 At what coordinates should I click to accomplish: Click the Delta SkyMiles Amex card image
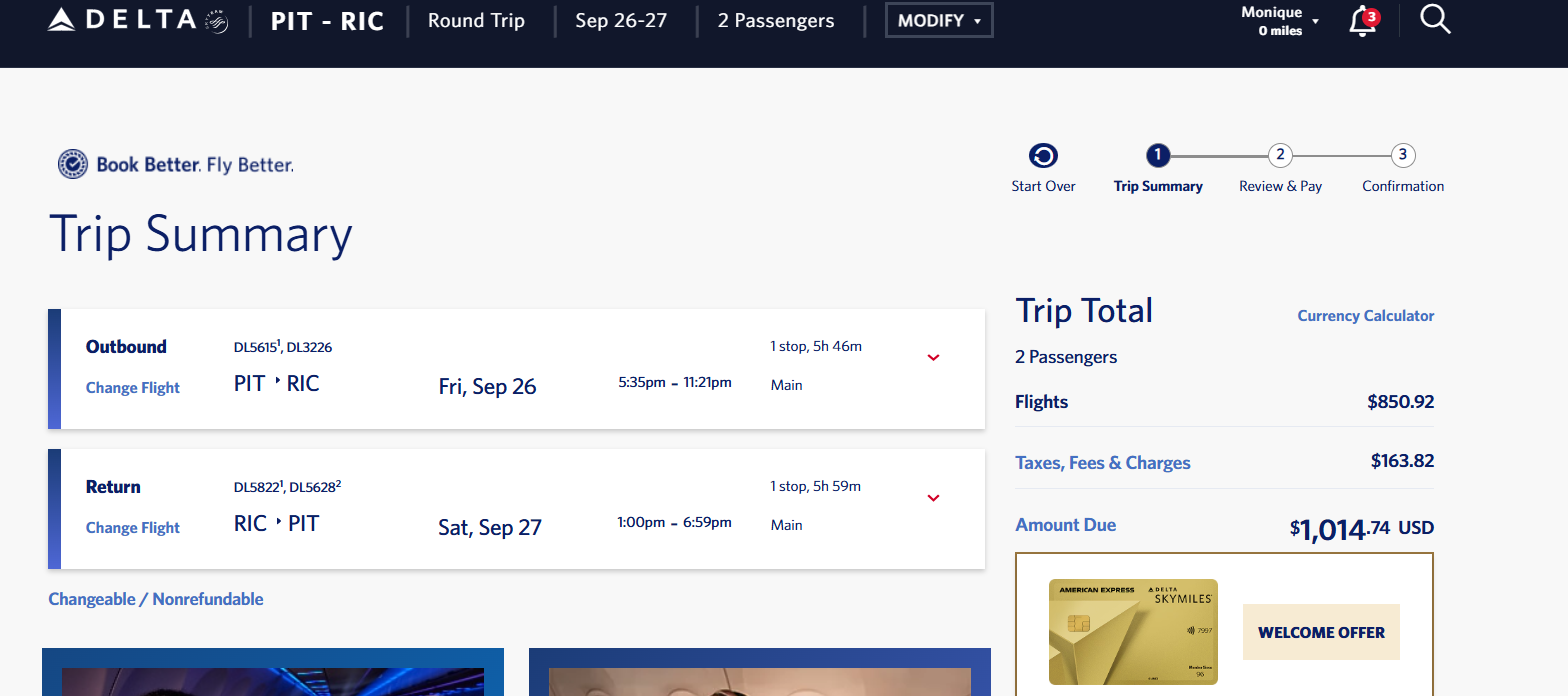(x=1132, y=631)
